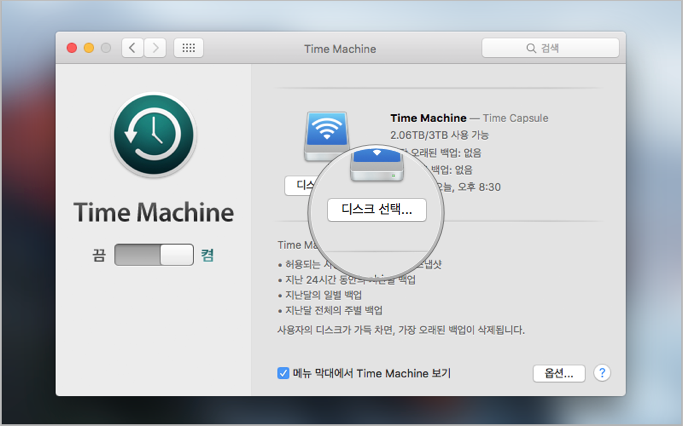Click the "오후 8:30" next backup time
Viewport: 683px width, 426px height.
[x=479, y=187]
